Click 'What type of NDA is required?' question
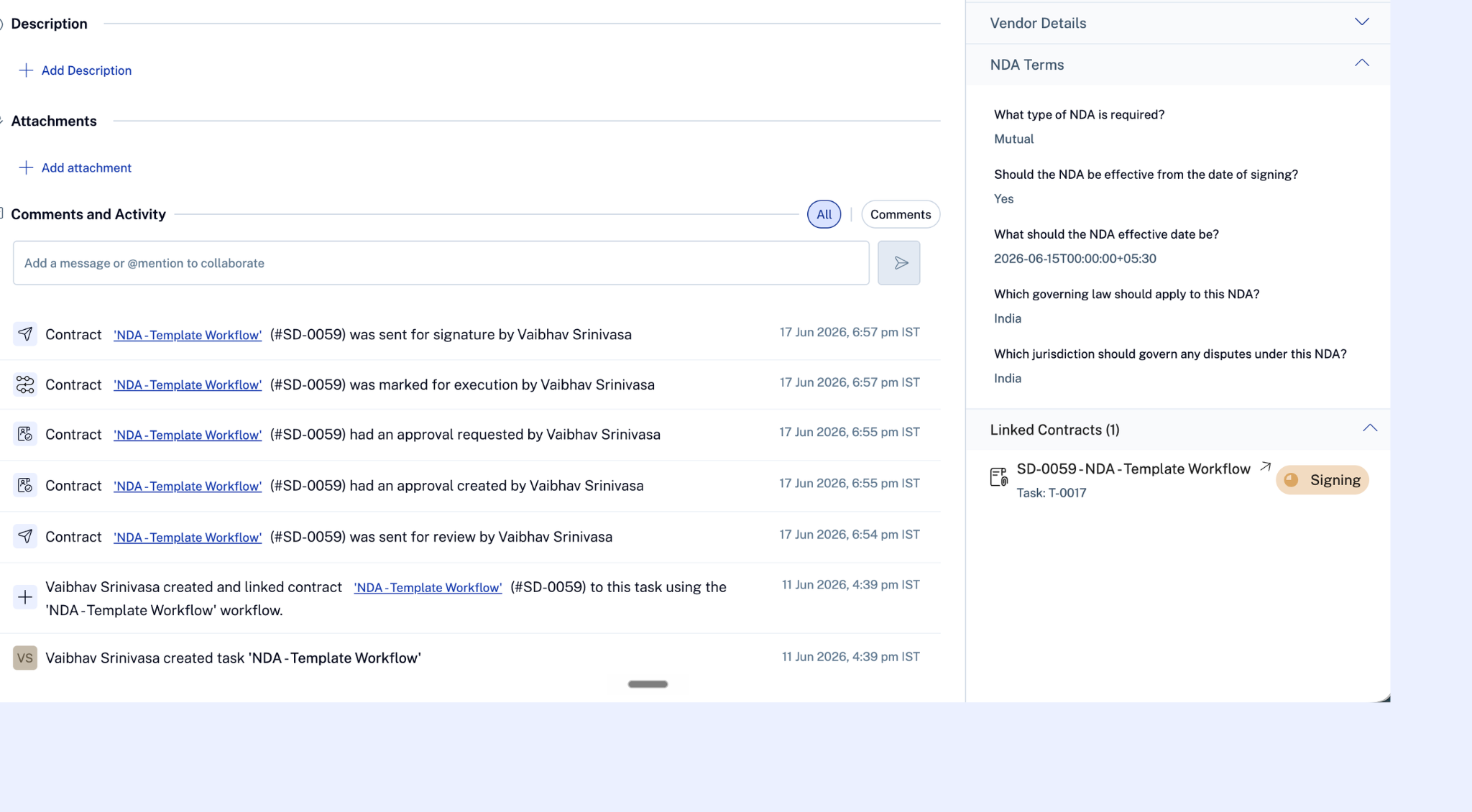1472x812 pixels. (1079, 115)
